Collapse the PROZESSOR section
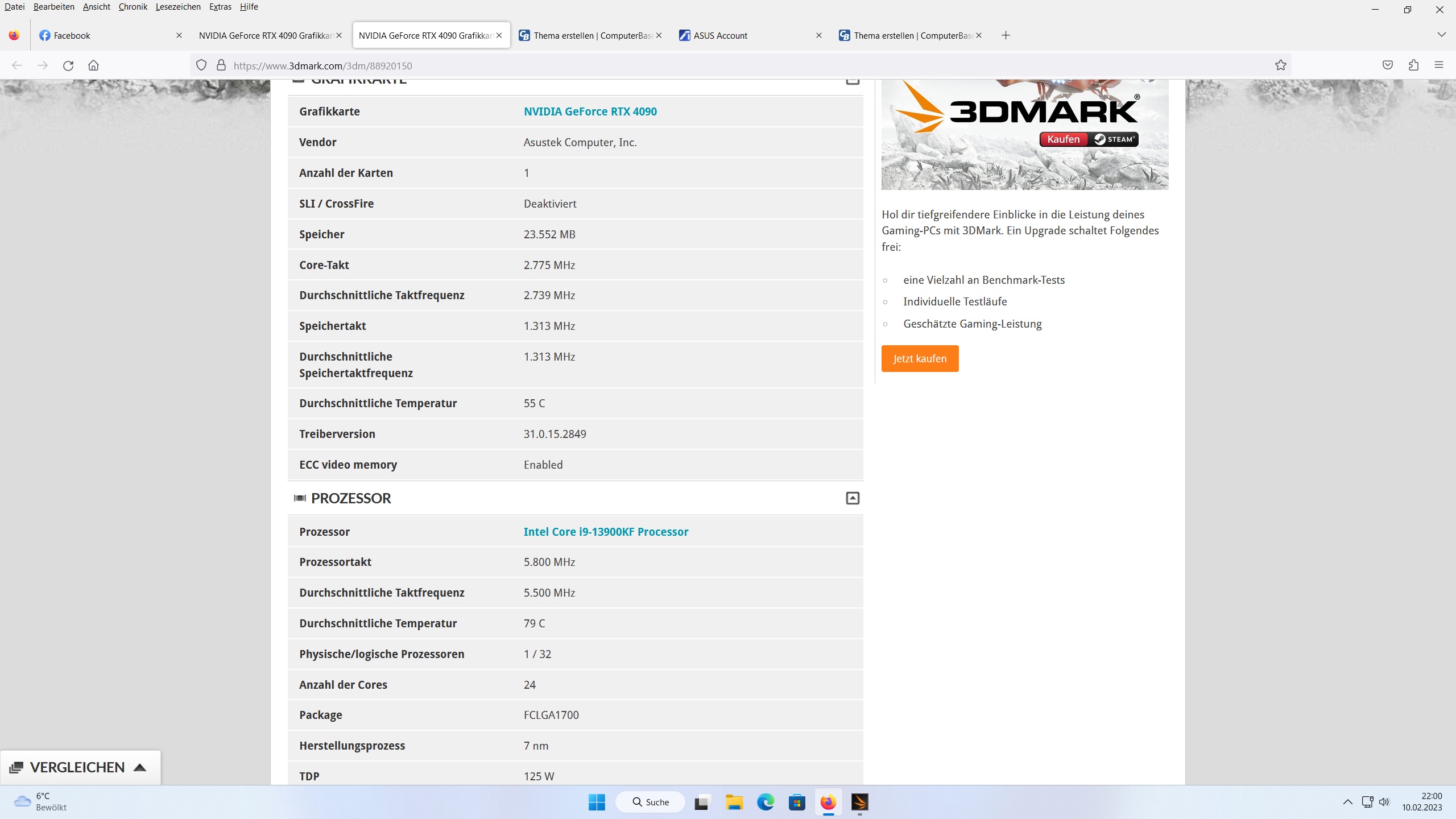This screenshot has height=819, width=1456. [x=852, y=498]
